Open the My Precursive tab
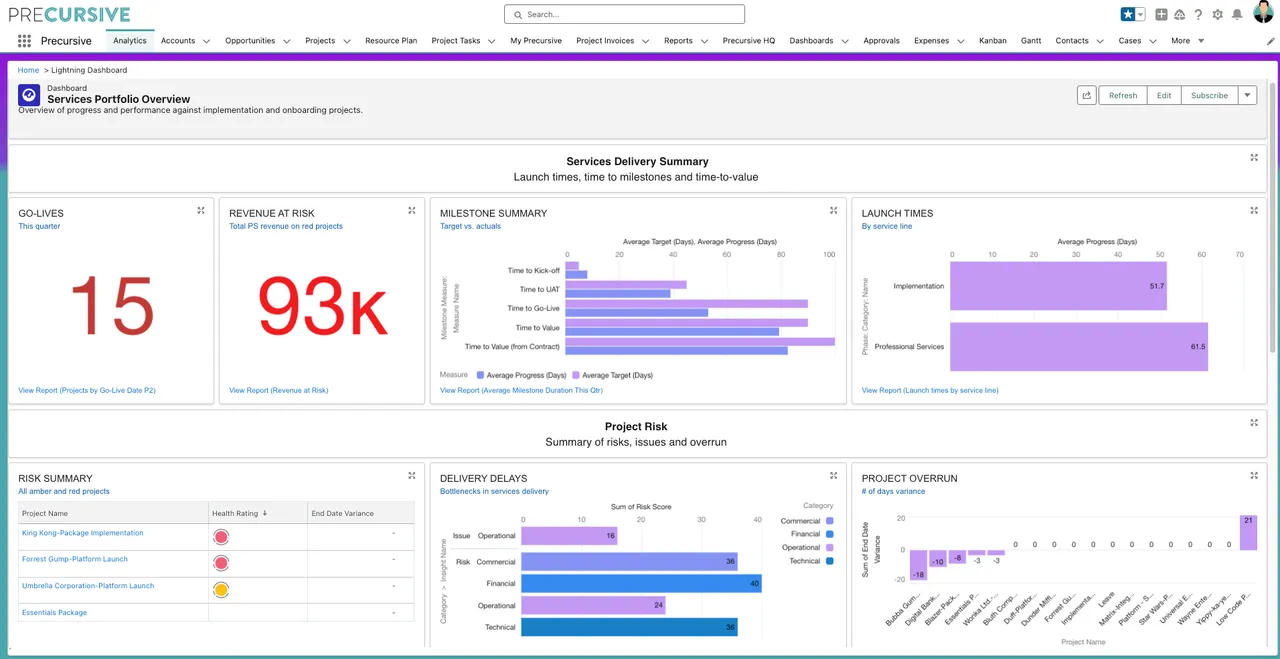 click(536, 41)
